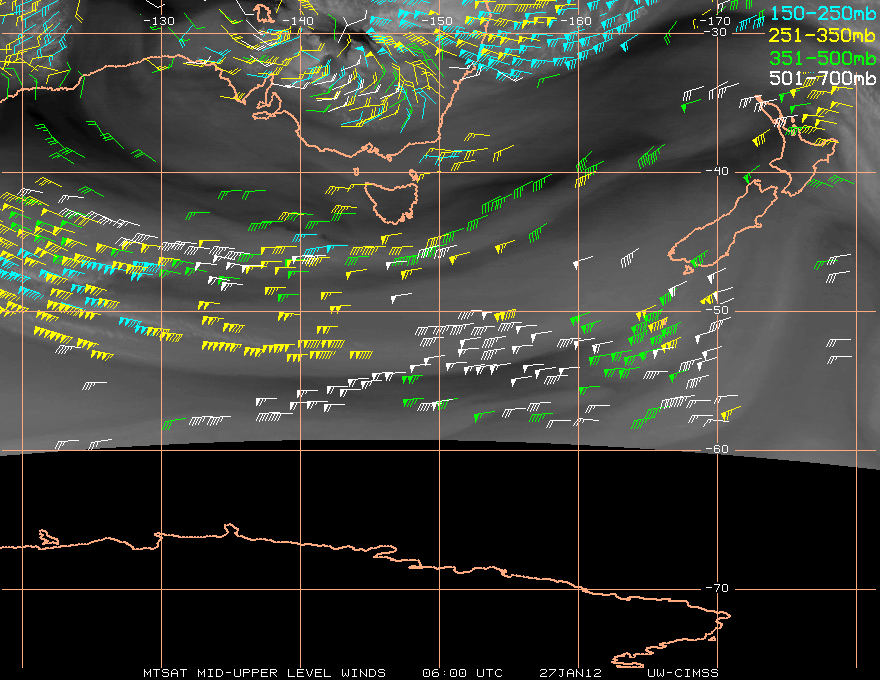Click the -160 longitude label
This screenshot has width=880, height=680.
[x=577, y=21]
